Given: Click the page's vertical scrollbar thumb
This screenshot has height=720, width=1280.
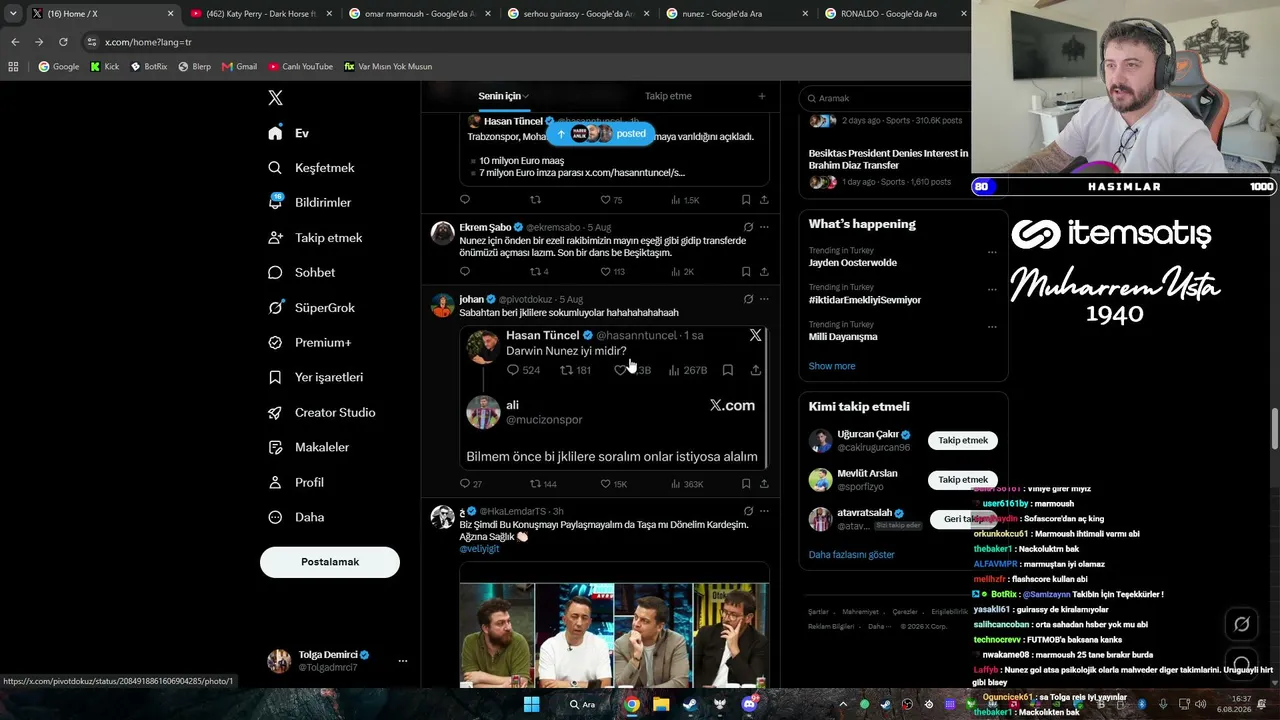Looking at the screenshot, I should [x=1274, y=428].
